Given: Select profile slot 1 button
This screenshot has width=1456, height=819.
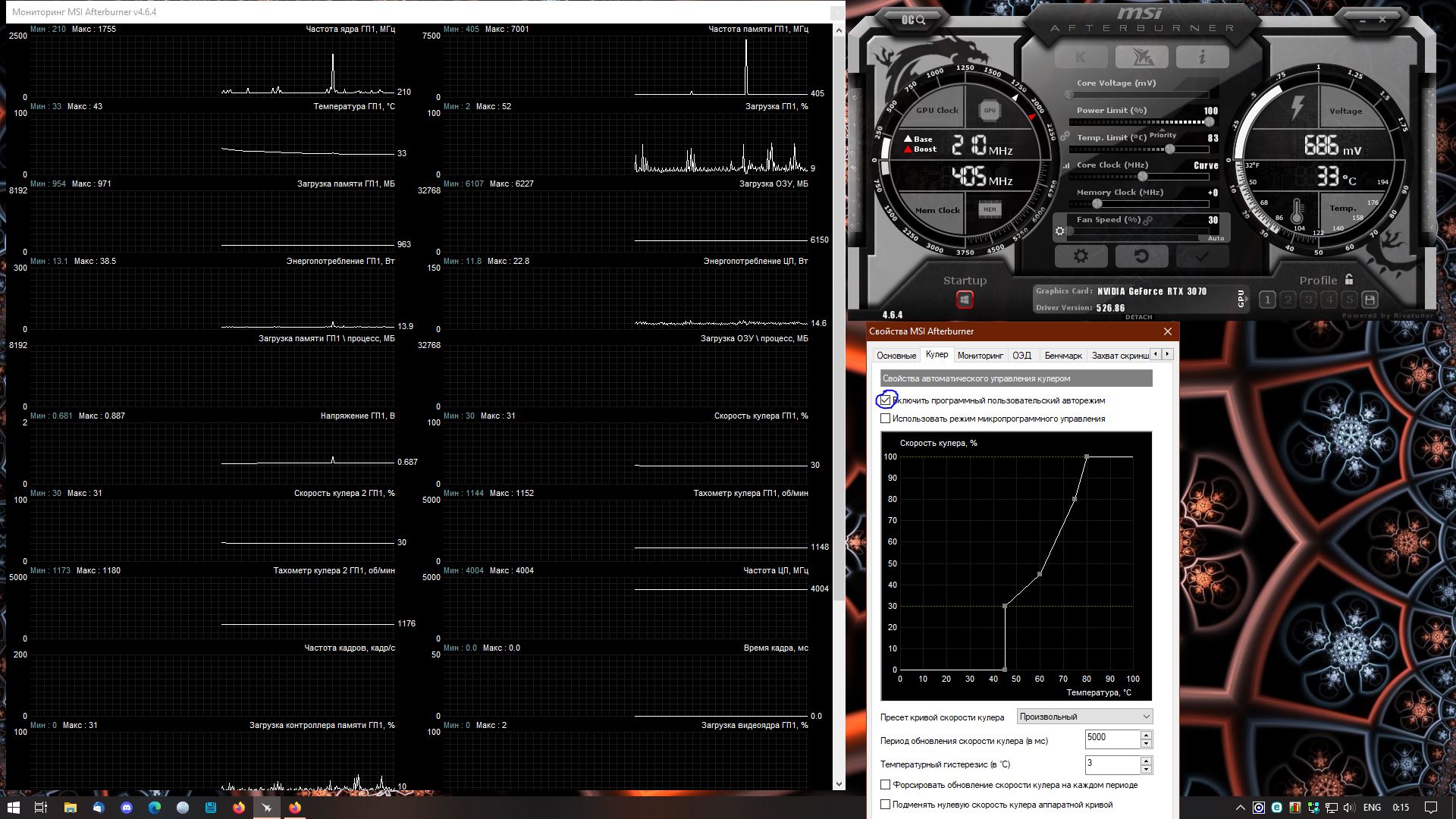Looking at the screenshot, I should (1267, 300).
